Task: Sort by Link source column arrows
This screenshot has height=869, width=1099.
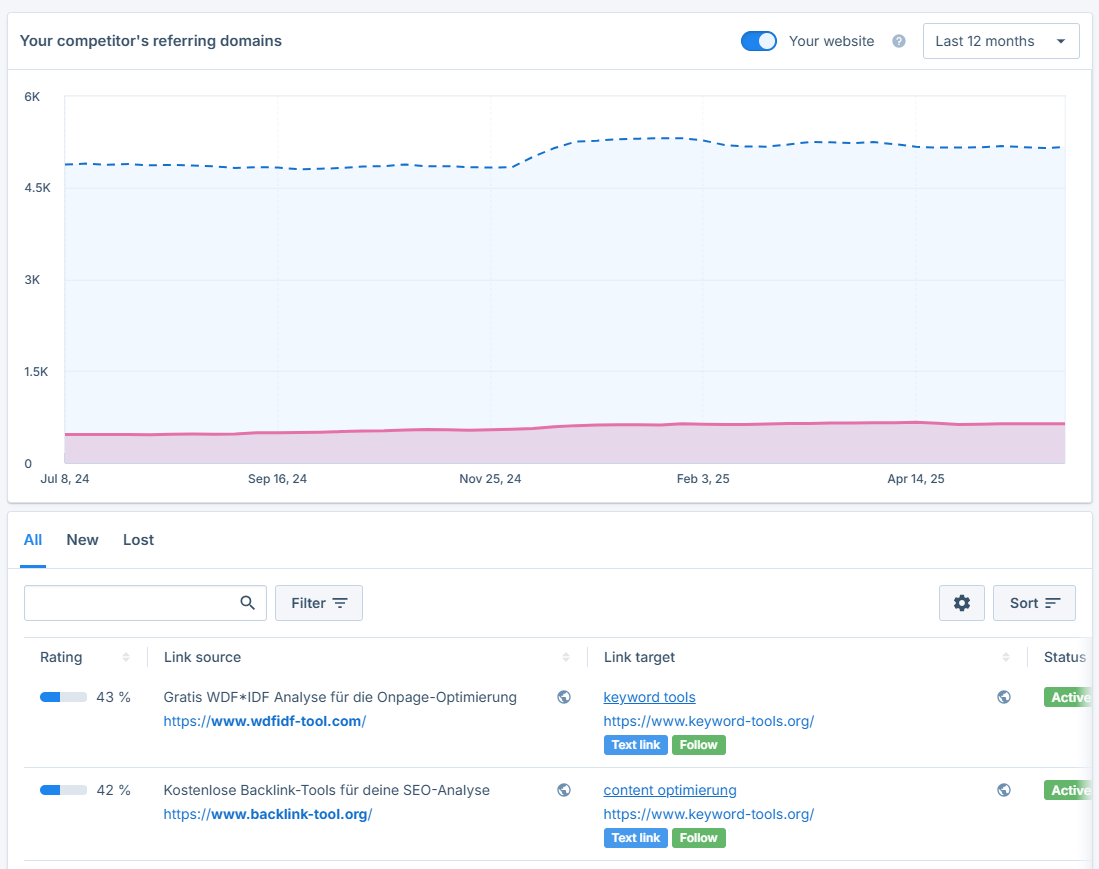Action: tap(566, 657)
